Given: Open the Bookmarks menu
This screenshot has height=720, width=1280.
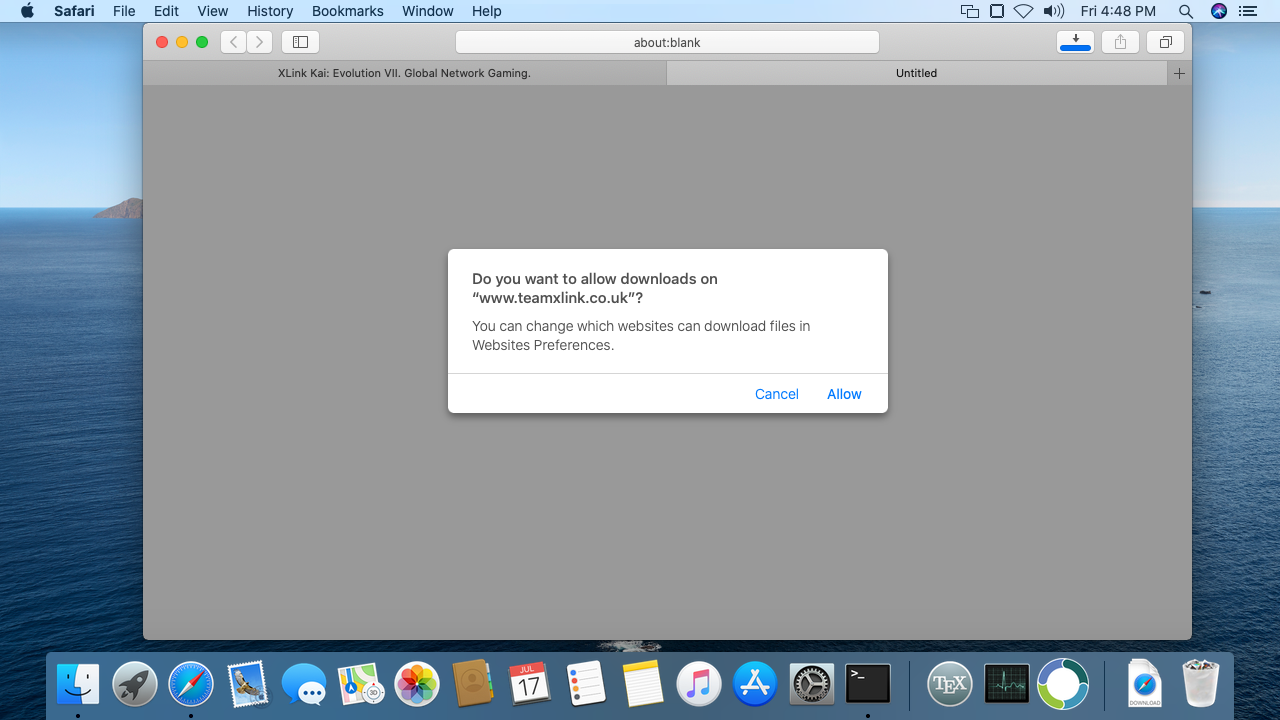Looking at the screenshot, I should pos(347,11).
